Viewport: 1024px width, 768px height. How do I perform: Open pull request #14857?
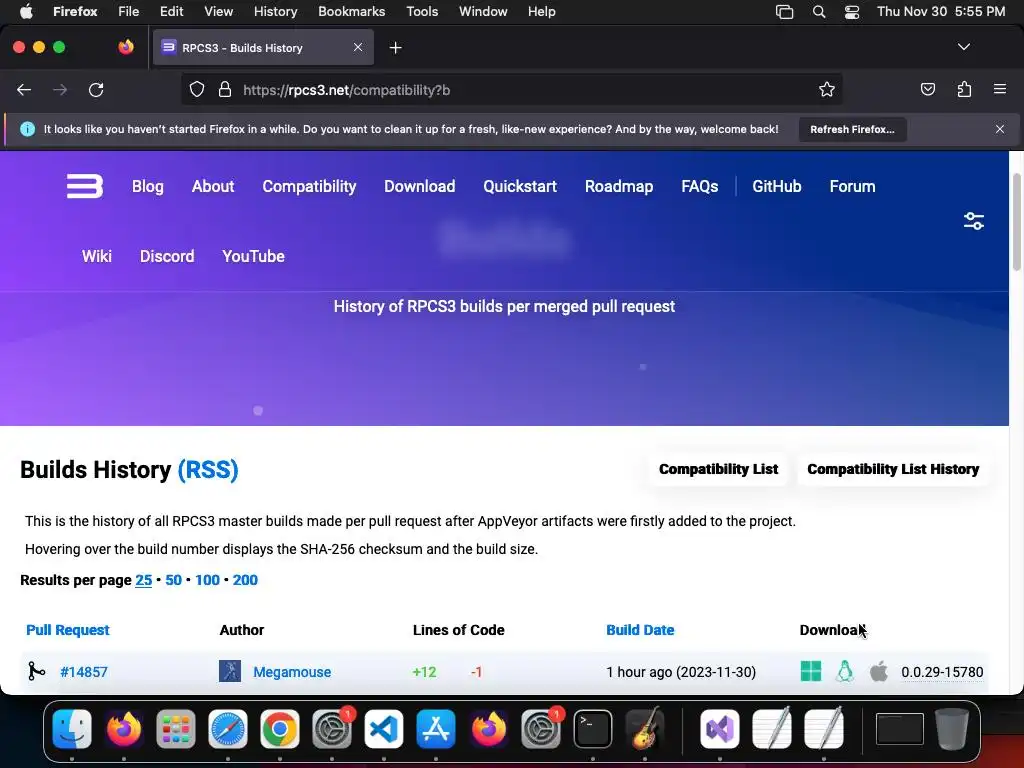pos(84,671)
